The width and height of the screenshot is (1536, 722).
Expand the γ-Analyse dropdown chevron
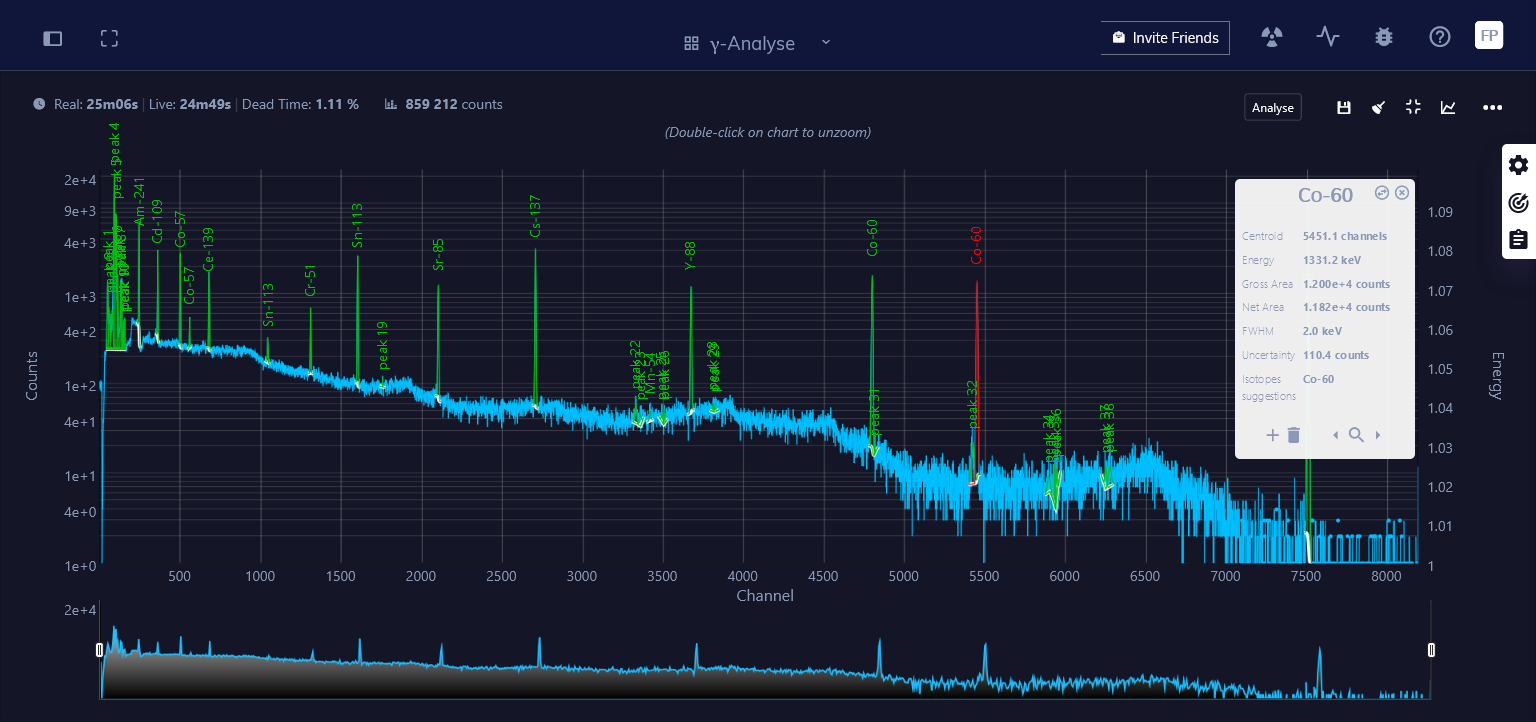click(x=826, y=42)
